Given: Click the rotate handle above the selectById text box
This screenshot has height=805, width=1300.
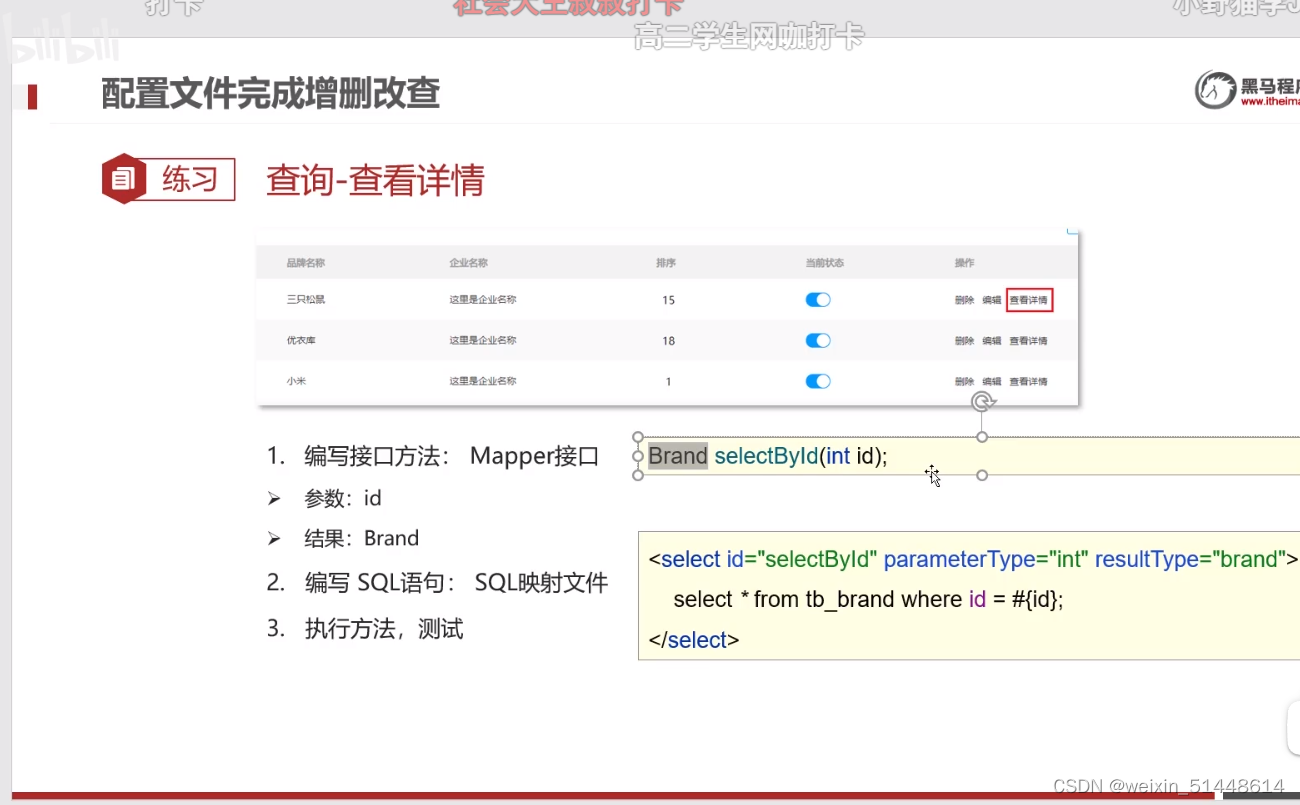Looking at the screenshot, I should (983, 402).
